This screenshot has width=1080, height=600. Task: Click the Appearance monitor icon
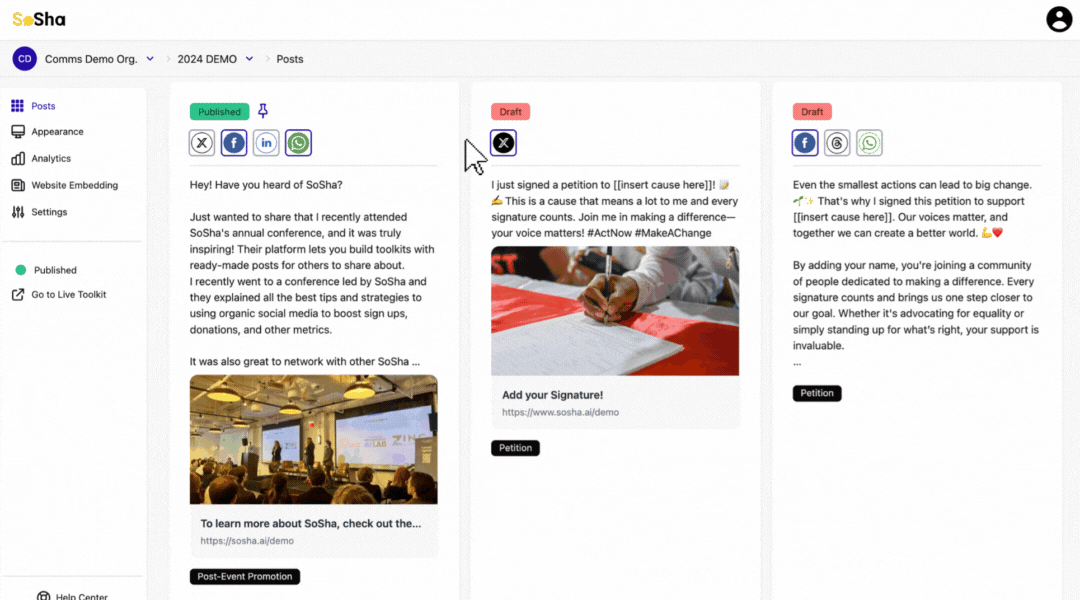point(18,132)
